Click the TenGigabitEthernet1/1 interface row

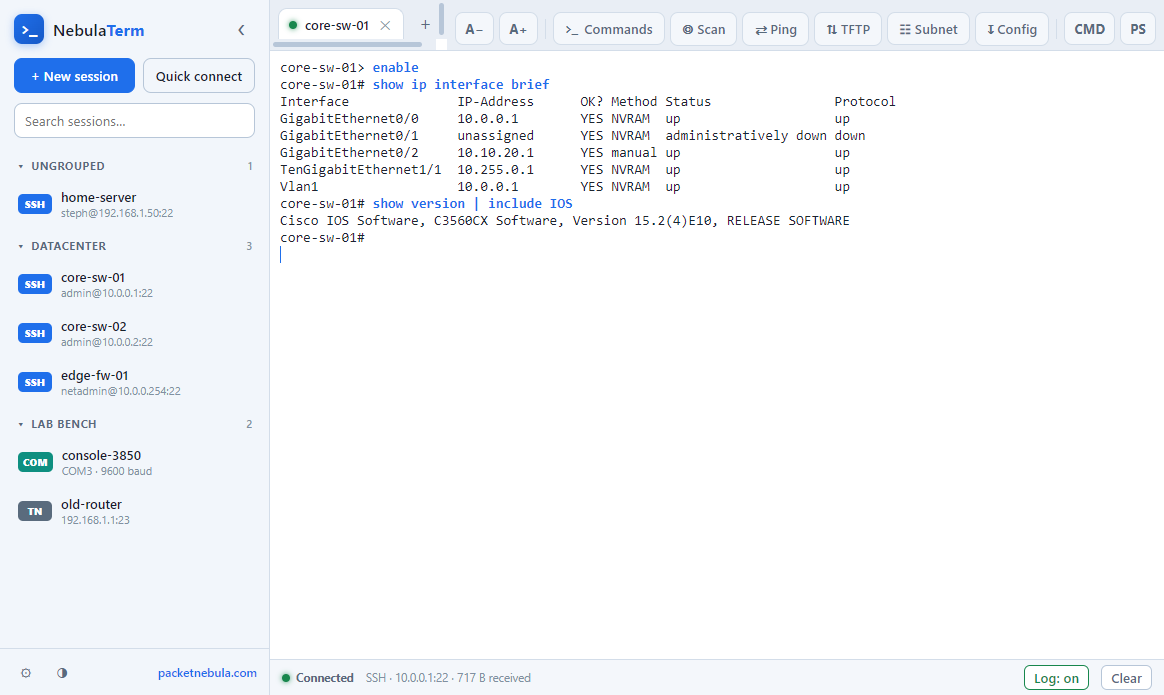point(565,170)
